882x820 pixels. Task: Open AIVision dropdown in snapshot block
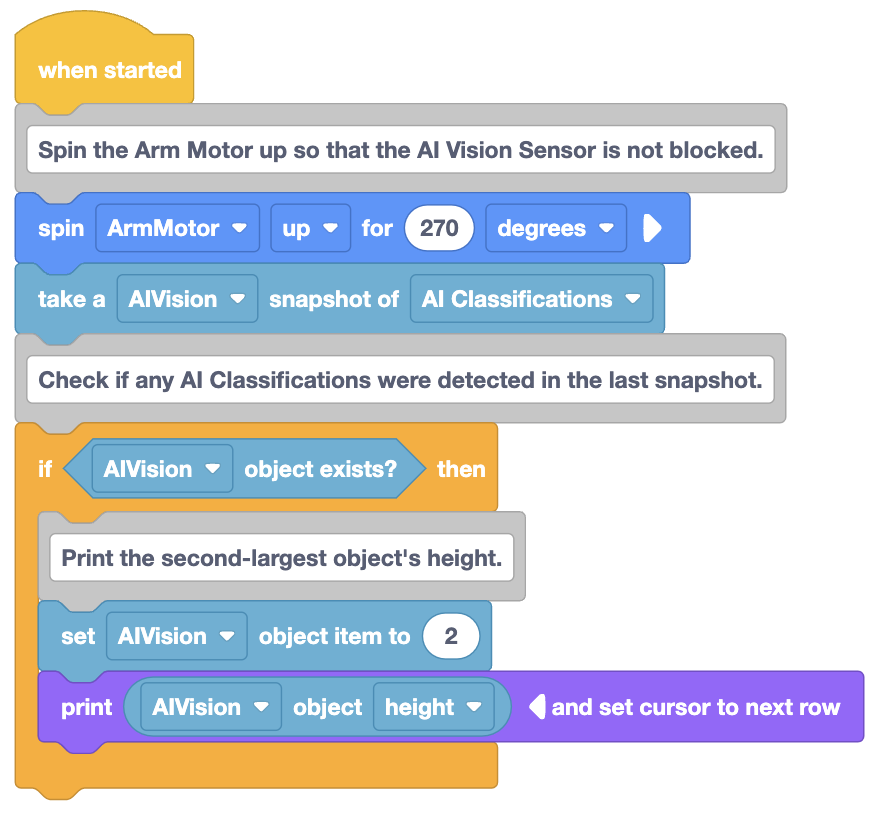187,299
